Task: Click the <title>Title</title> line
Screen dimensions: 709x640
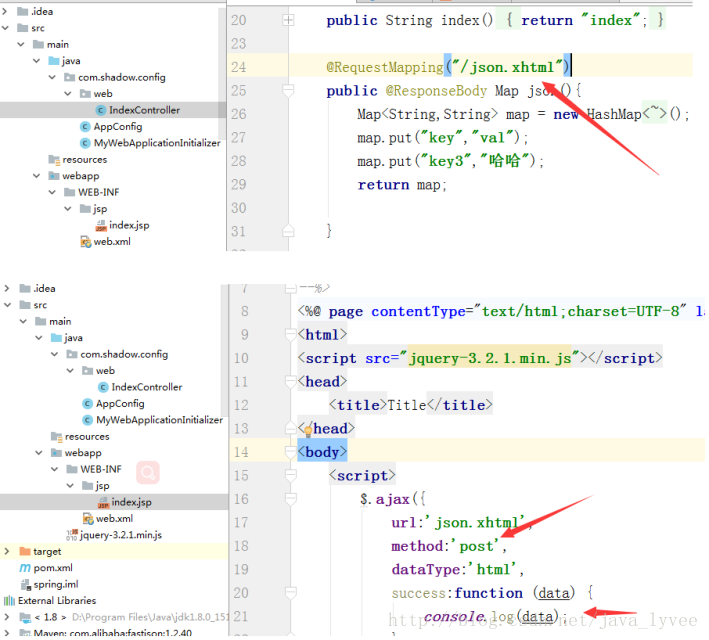Action: point(411,405)
